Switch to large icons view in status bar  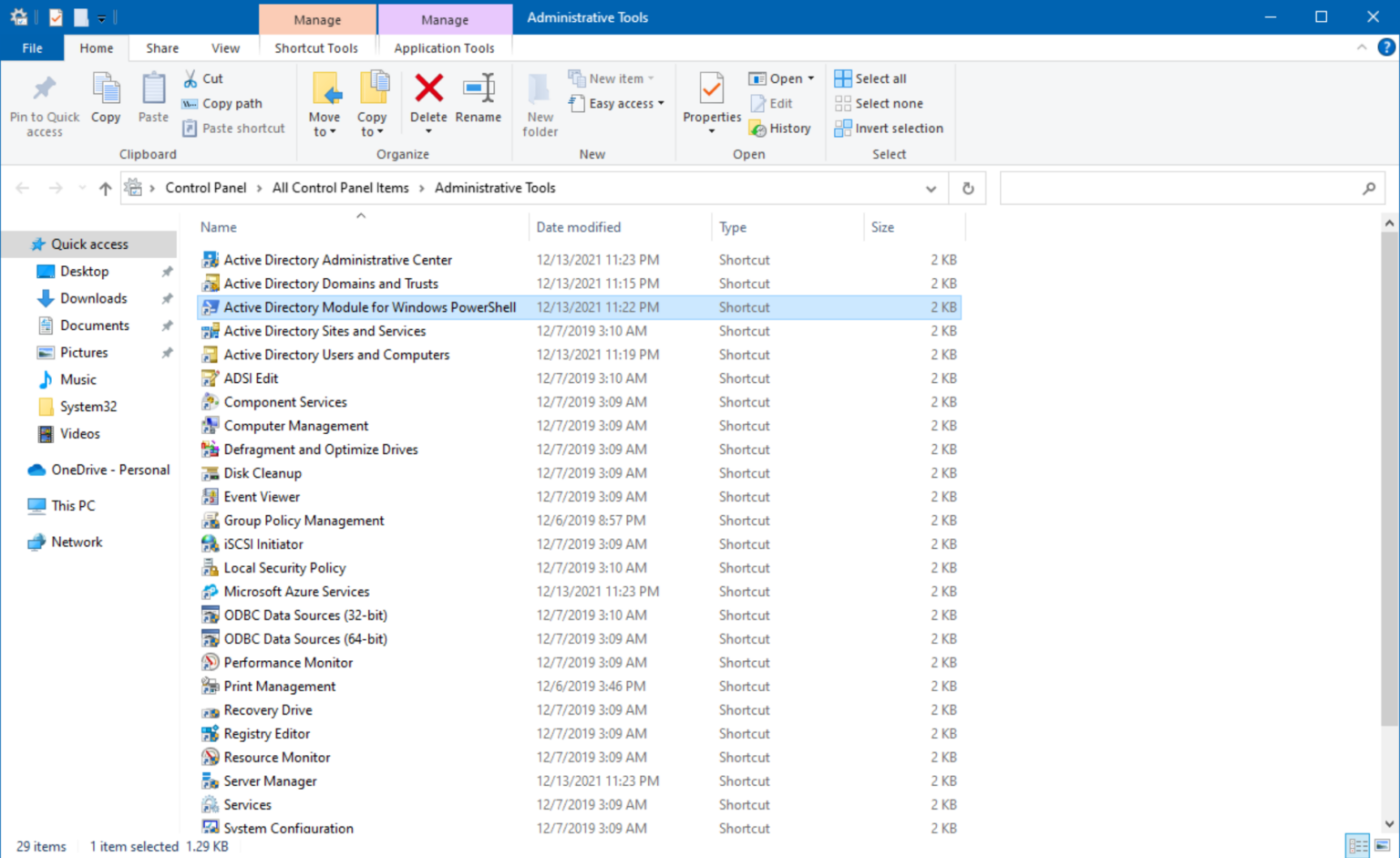[1384, 846]
